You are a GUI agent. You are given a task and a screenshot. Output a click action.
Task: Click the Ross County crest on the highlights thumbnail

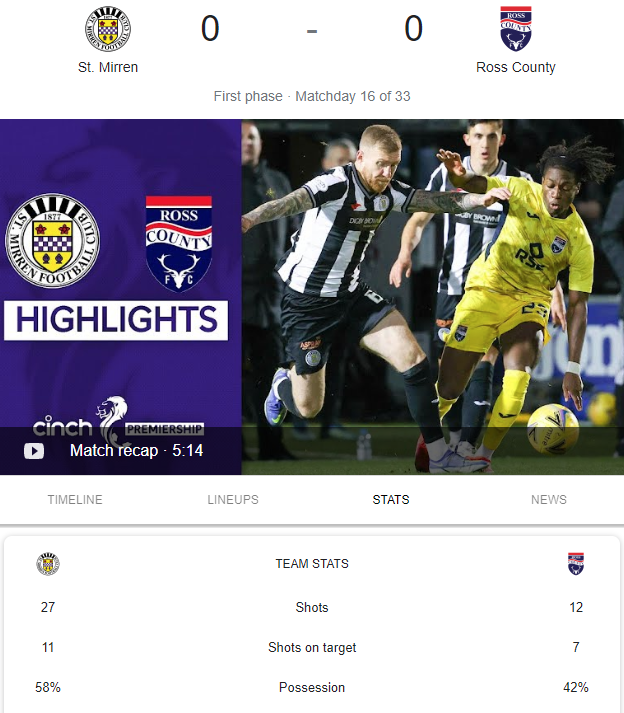pos(179,244)
